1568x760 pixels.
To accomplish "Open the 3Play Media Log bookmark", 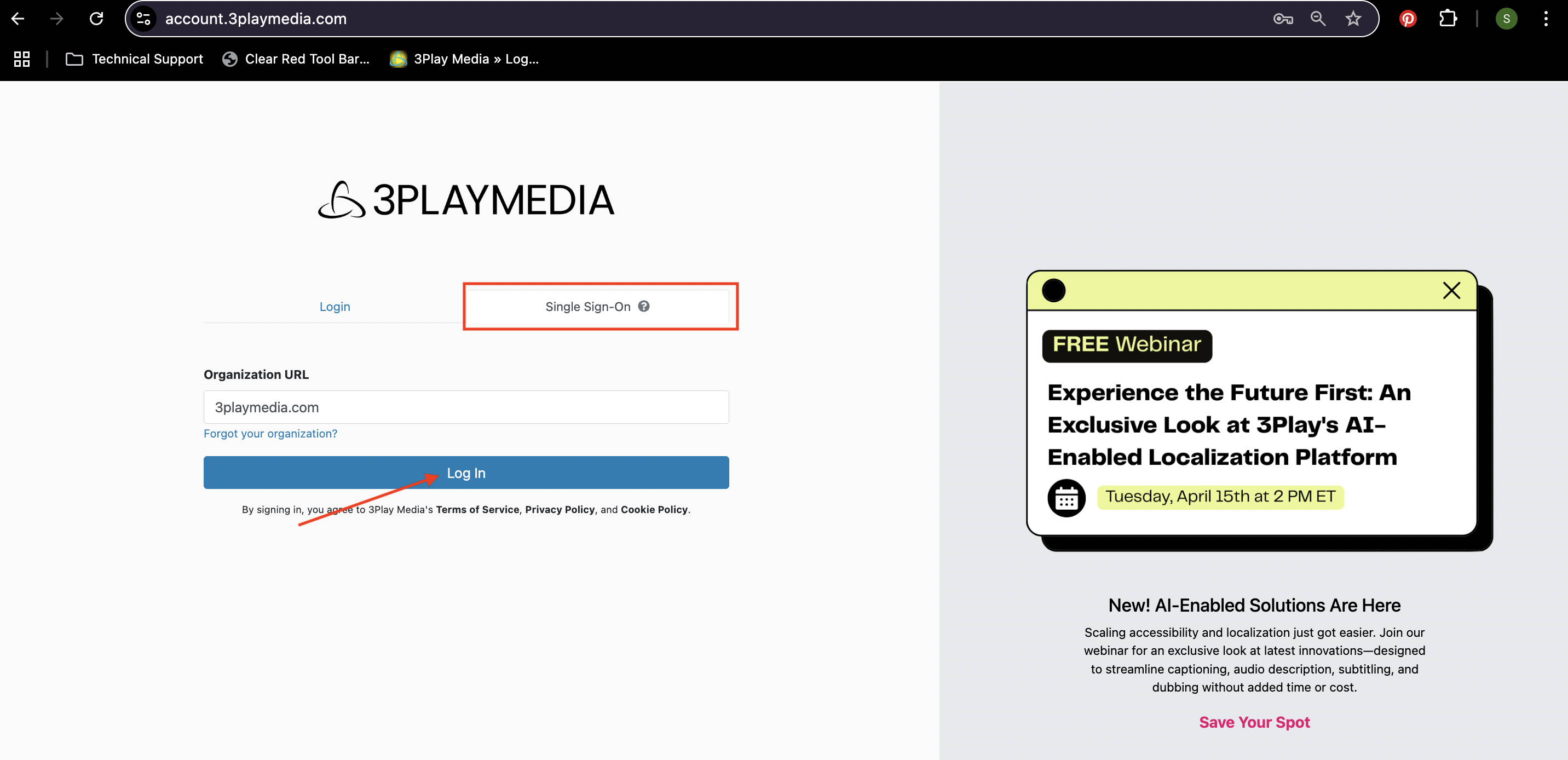I will (464, 59).
